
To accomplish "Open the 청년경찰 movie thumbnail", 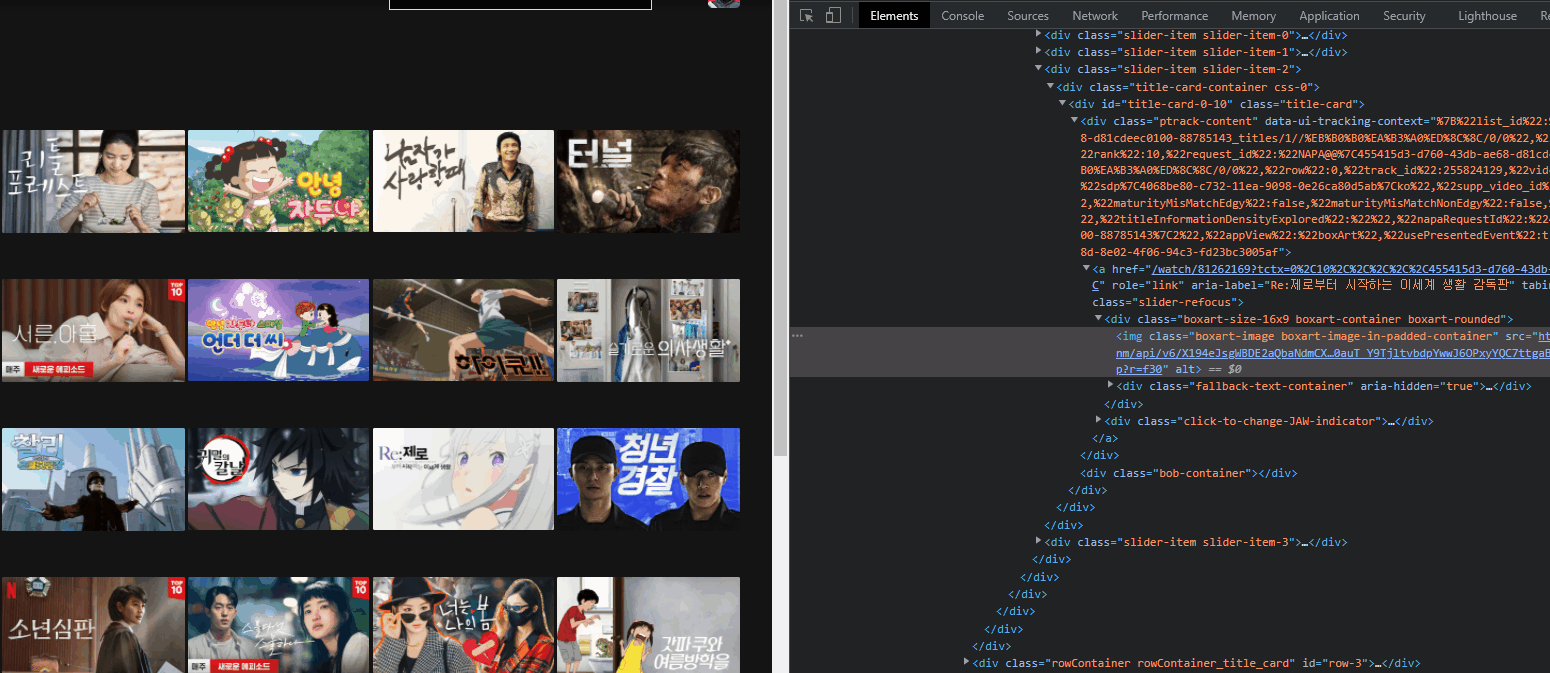I will click(x=648, y=479).
